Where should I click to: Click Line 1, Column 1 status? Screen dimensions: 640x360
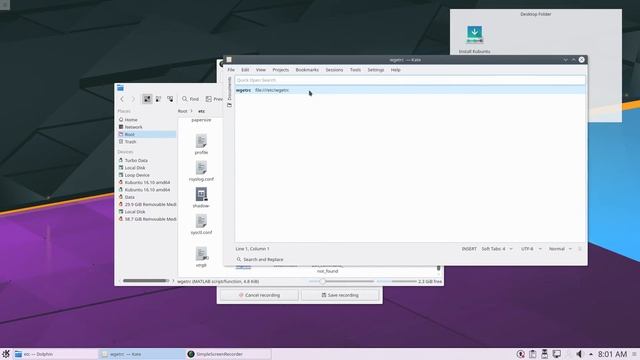click(252, 249)
